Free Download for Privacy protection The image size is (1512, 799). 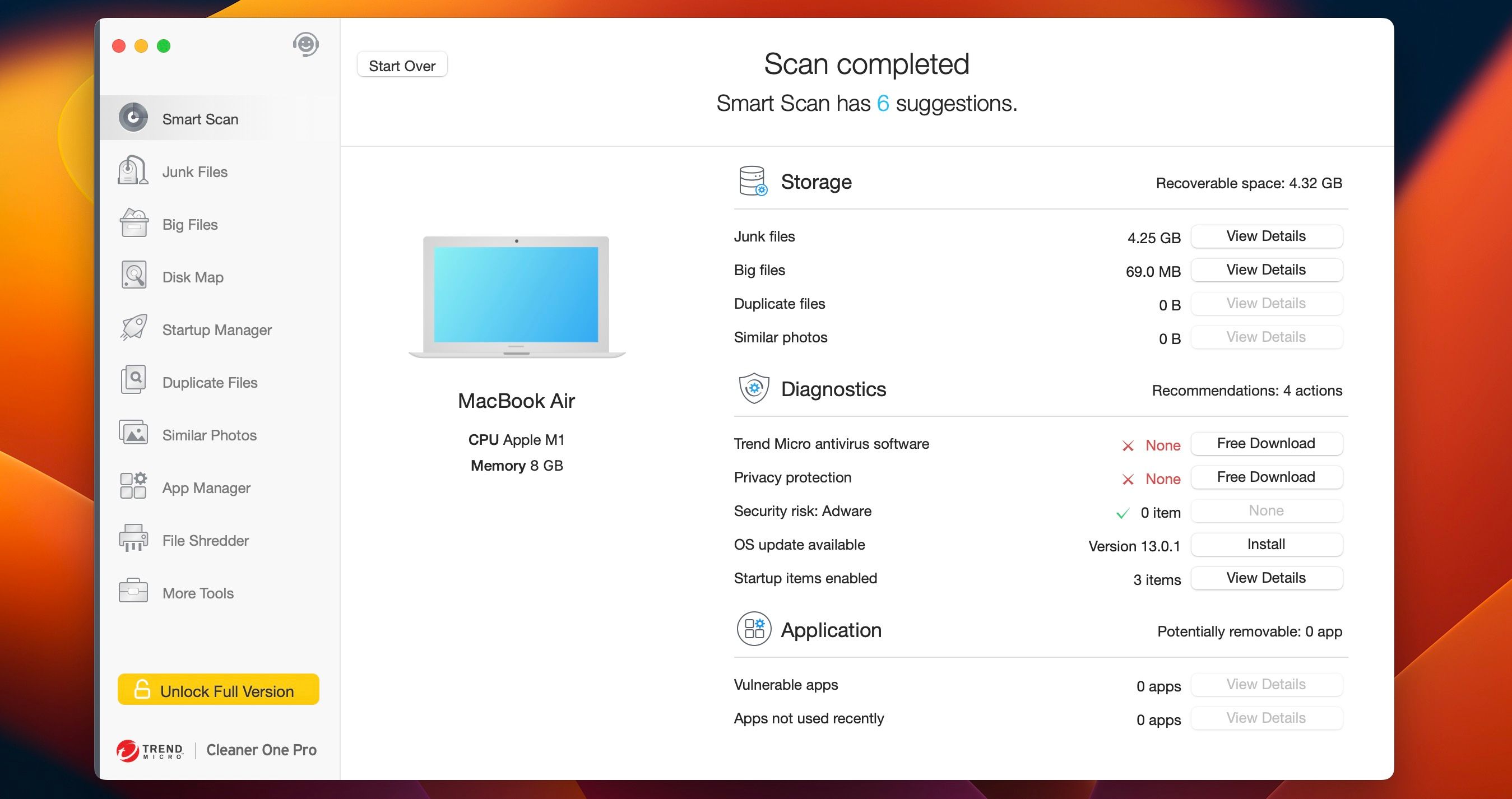click(1265, 477)
